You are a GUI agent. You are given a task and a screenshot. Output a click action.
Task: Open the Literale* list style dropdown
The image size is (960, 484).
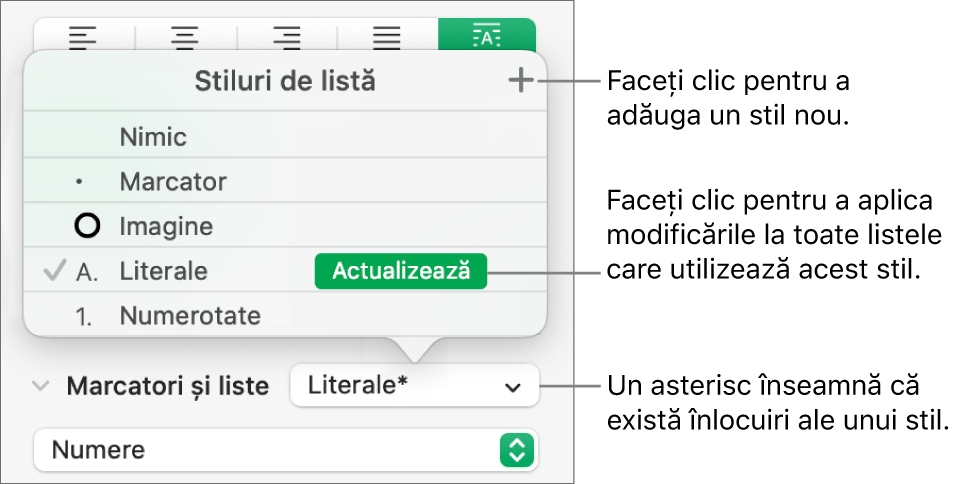[414, 385]
